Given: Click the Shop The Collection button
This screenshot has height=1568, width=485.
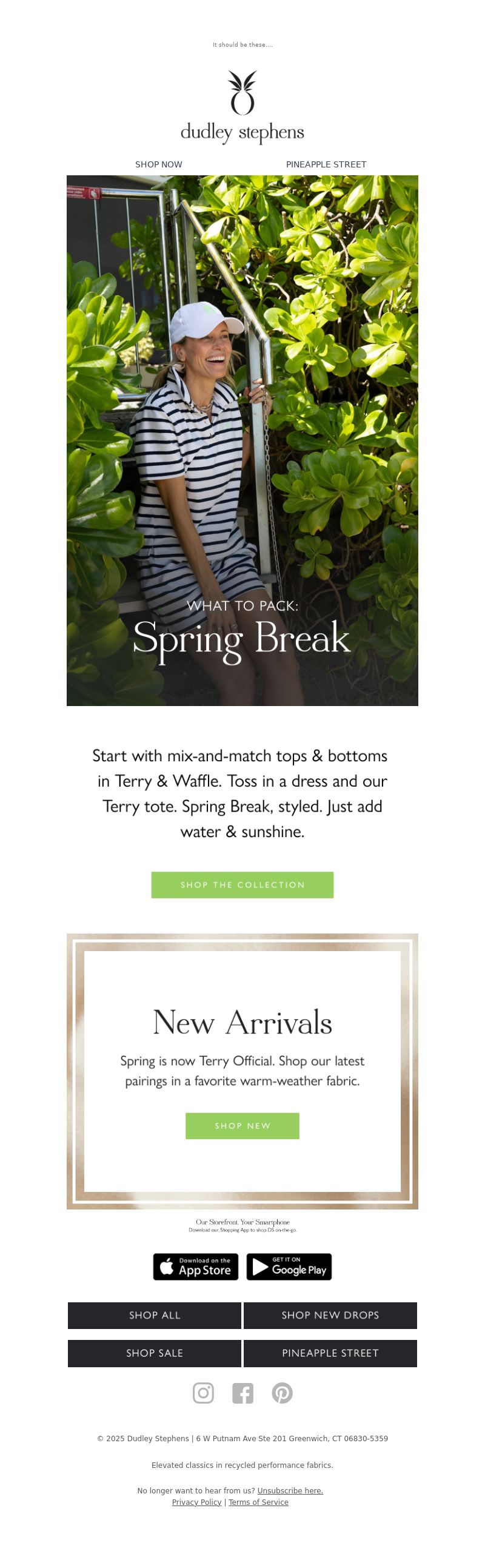Looking at the screenshot, I should point(242,884).
